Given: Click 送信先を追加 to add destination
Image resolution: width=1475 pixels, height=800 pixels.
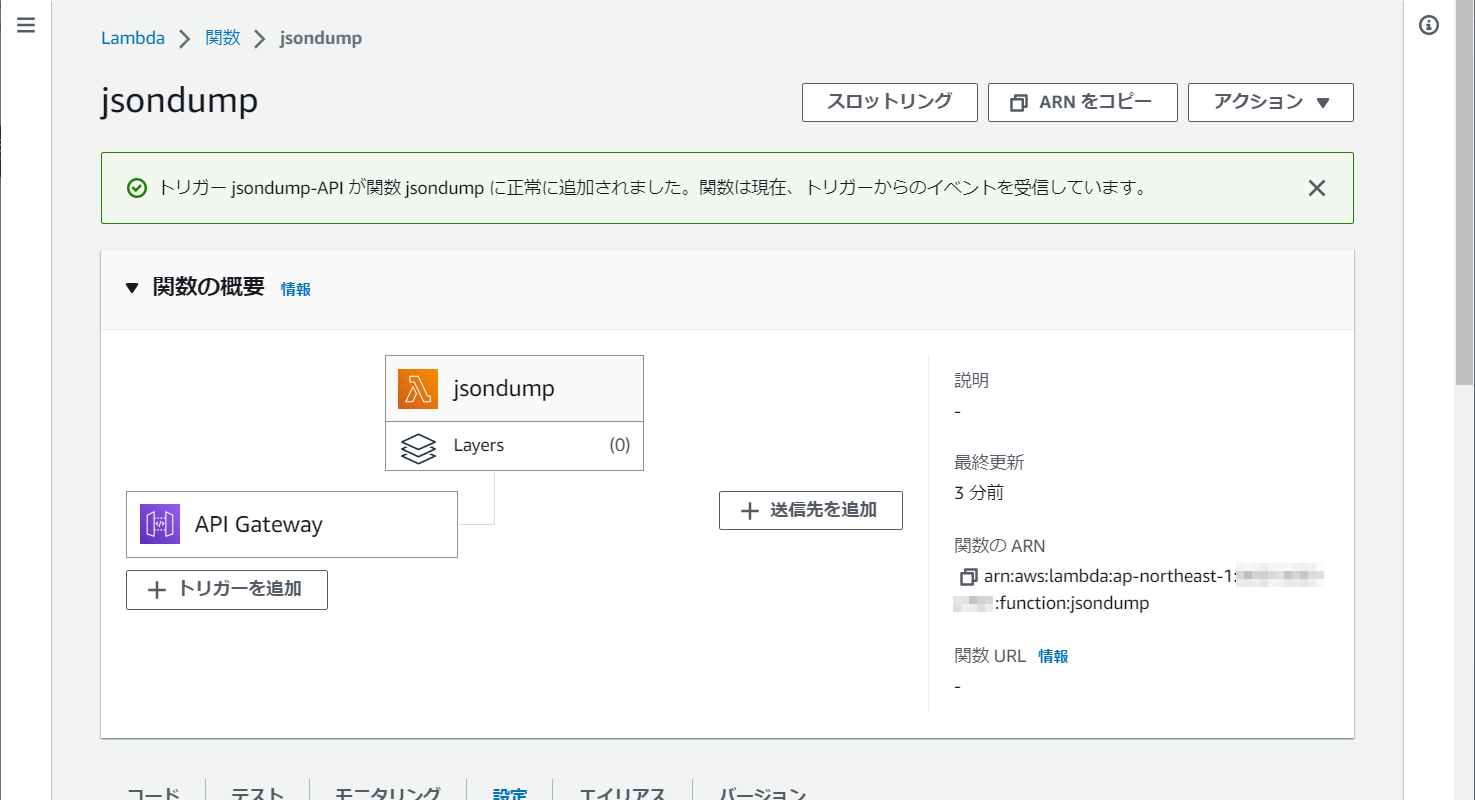Looking at the screenshot, I should pos(810,510).
